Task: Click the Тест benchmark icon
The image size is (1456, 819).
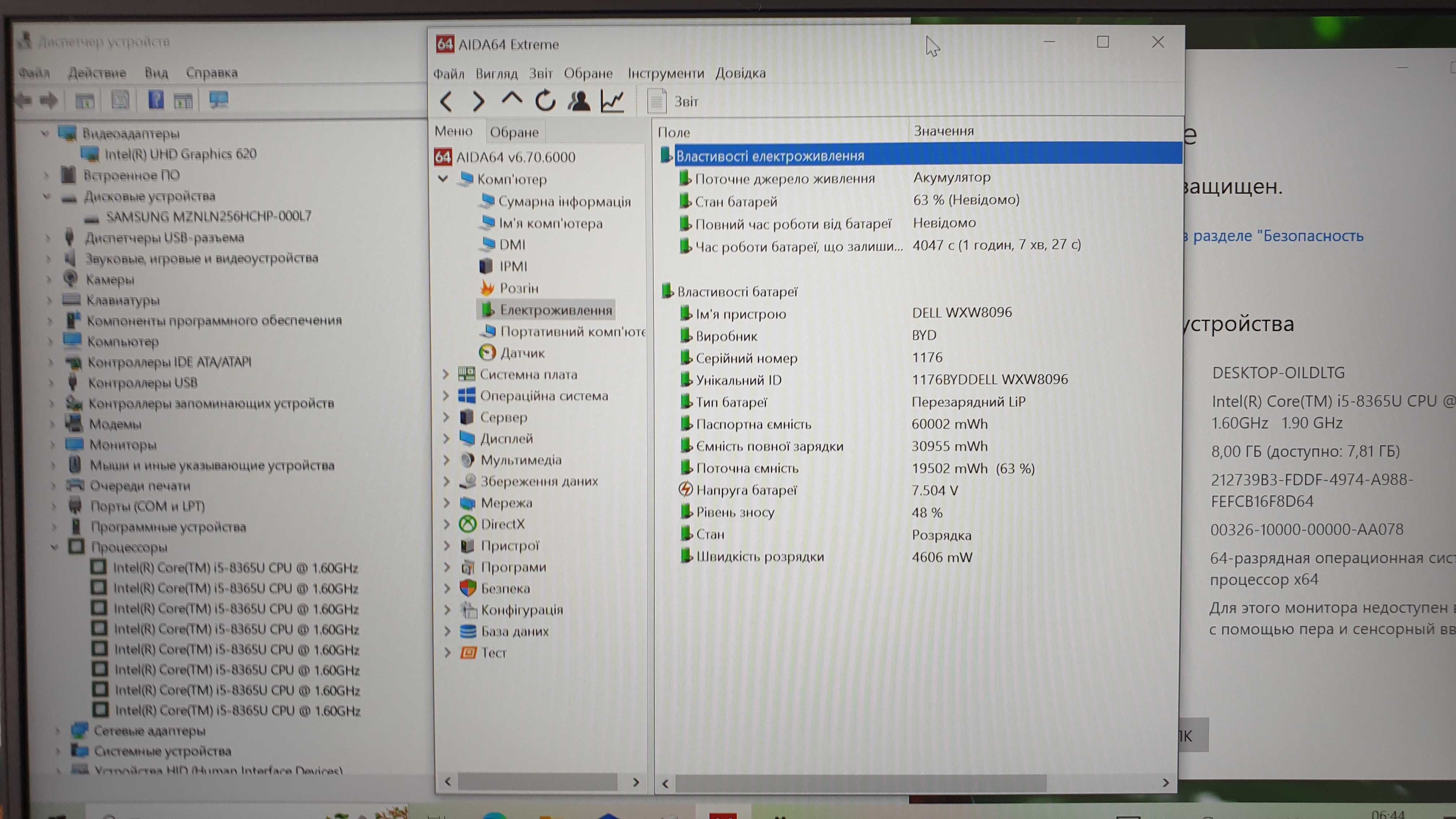Action: coord(468,653)
